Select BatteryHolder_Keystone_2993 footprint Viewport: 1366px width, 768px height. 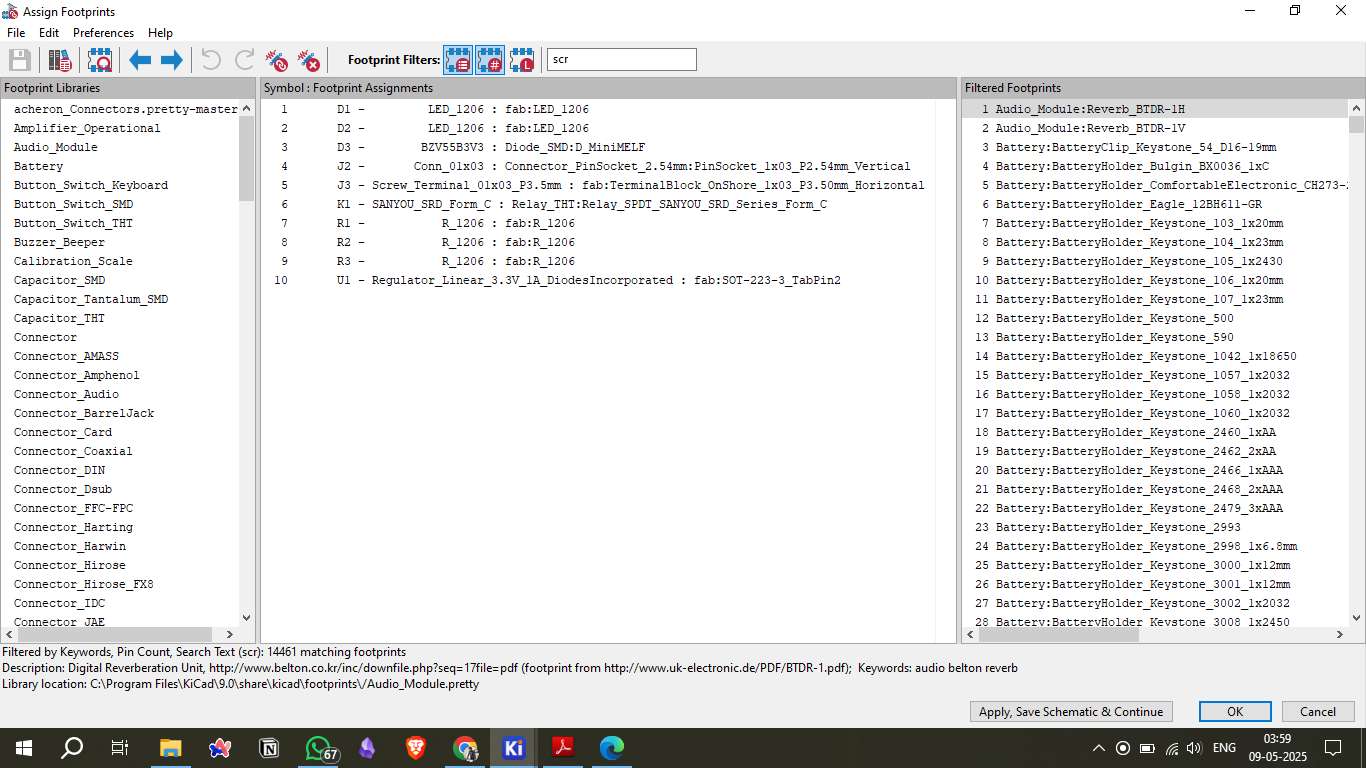(x=1118, y=527)
